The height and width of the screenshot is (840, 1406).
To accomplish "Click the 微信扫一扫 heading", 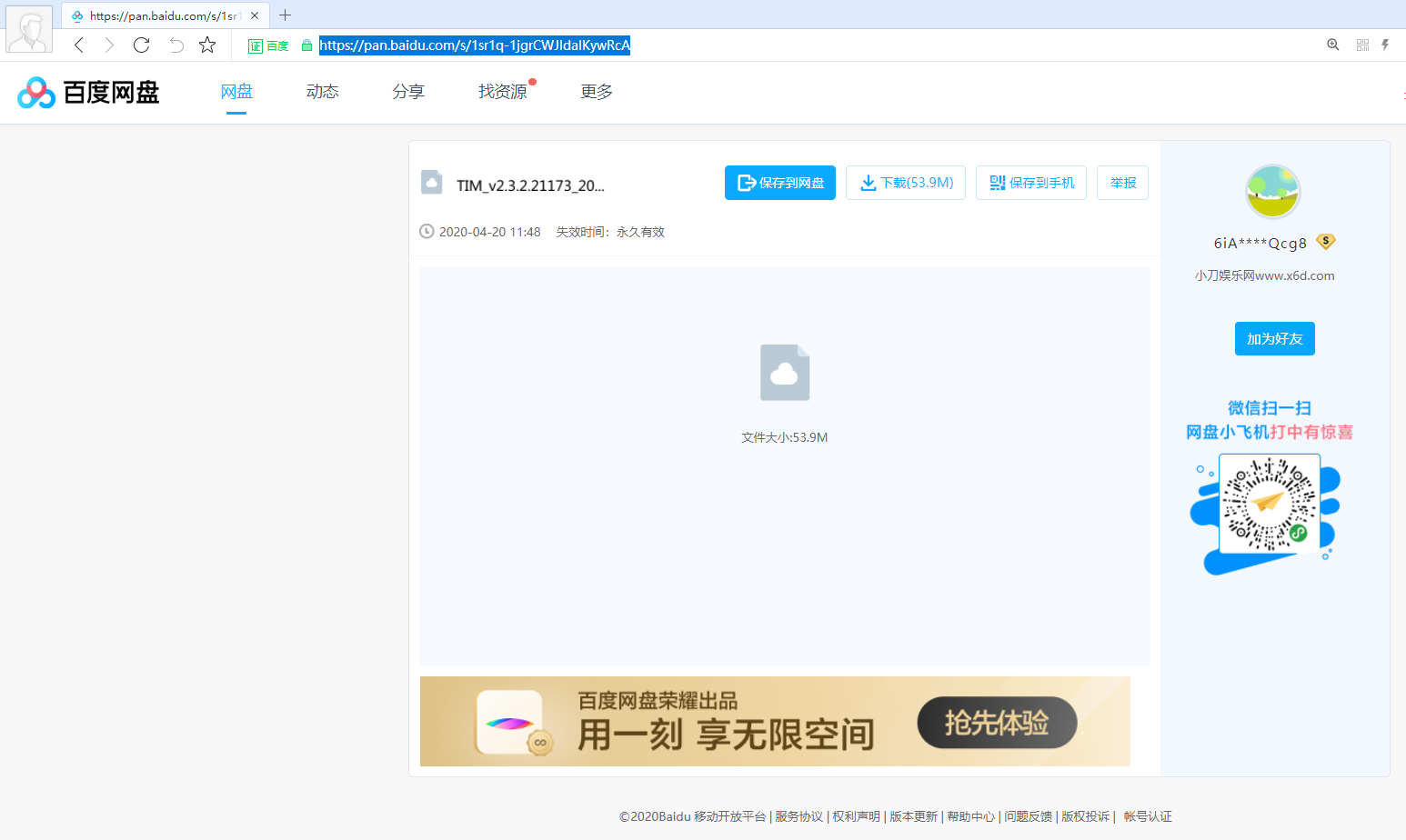I will tap(1270, 408).
